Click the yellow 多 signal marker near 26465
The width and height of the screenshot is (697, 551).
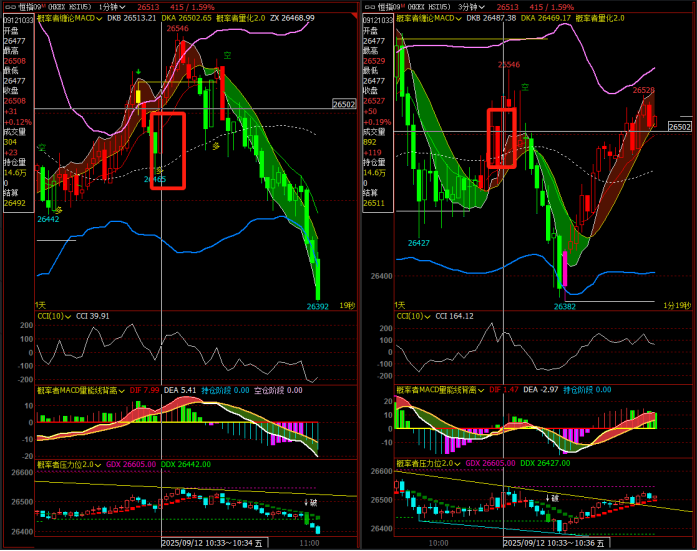point(159,170)
